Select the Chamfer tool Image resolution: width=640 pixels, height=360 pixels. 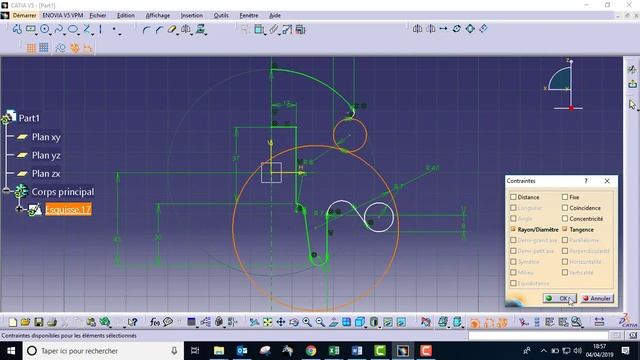[159, 29]
